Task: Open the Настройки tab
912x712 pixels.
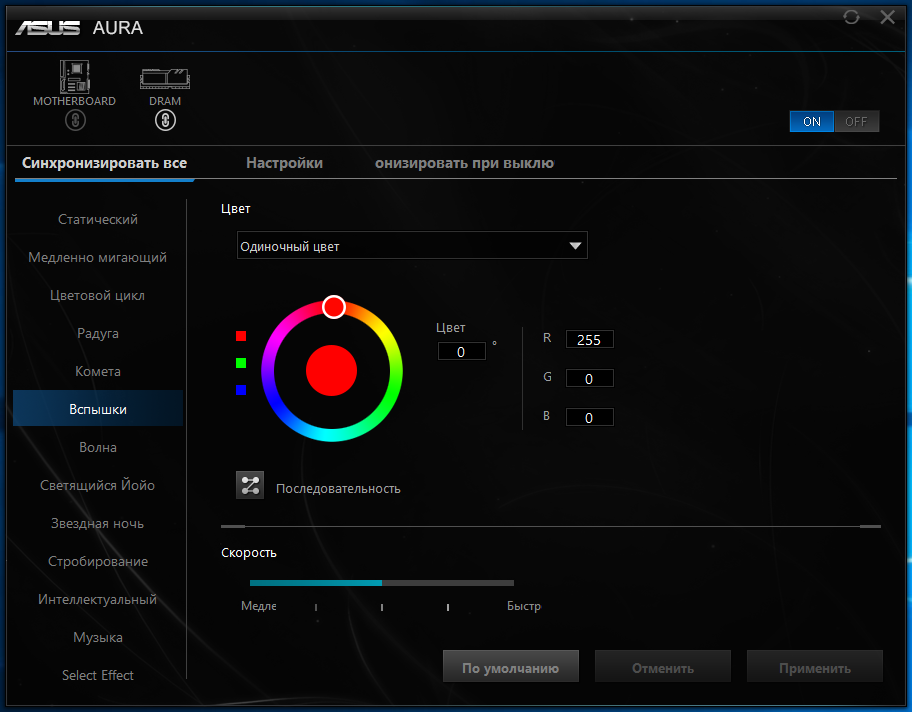Action: (x=284, y=163)
